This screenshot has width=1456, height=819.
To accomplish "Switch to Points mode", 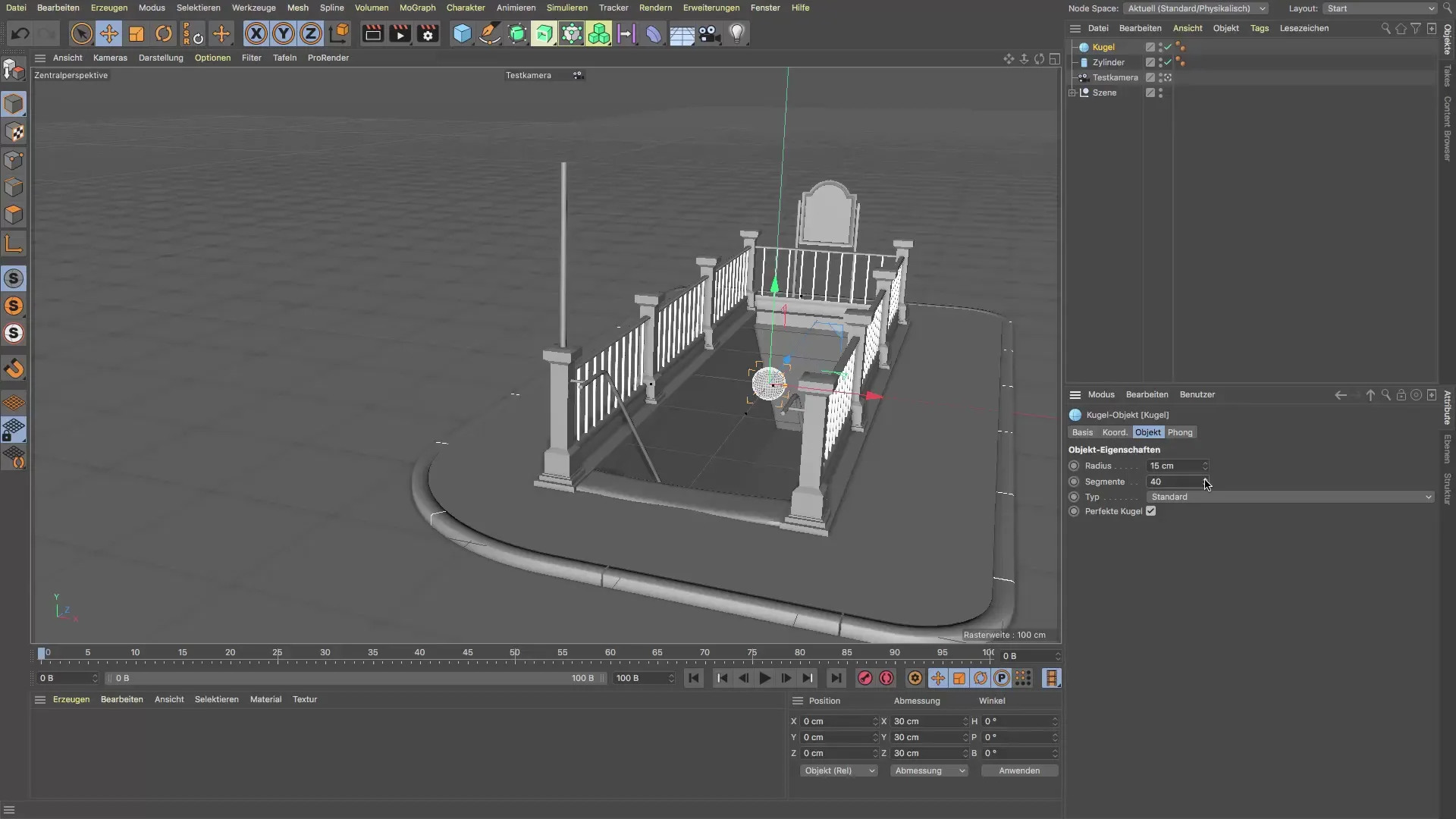I will tap(14, 160).
